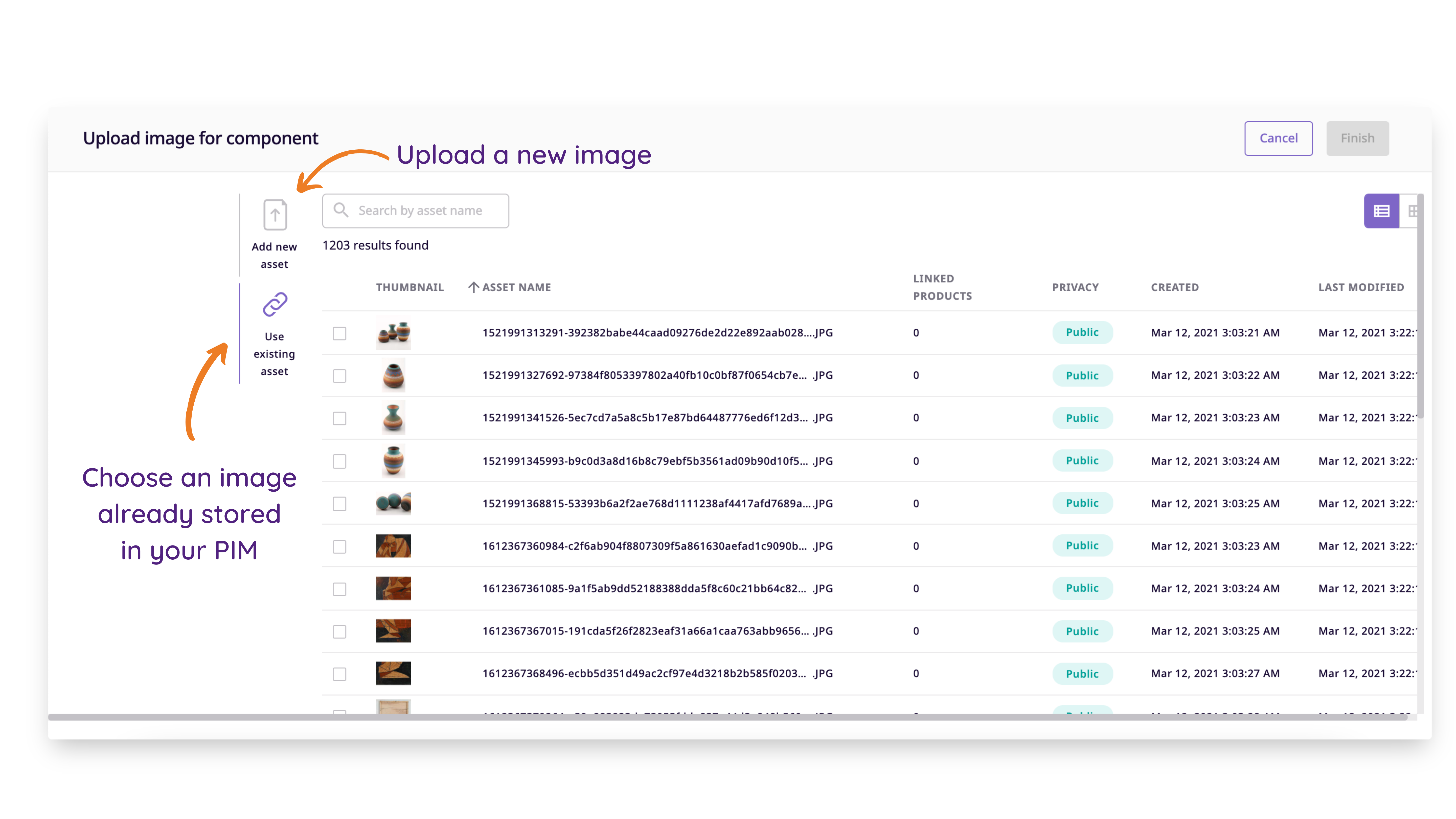Open thumbnail of teal balls asset
Image resolution: width=1456 pixels, height=819 pixels.
pos(393,503)
